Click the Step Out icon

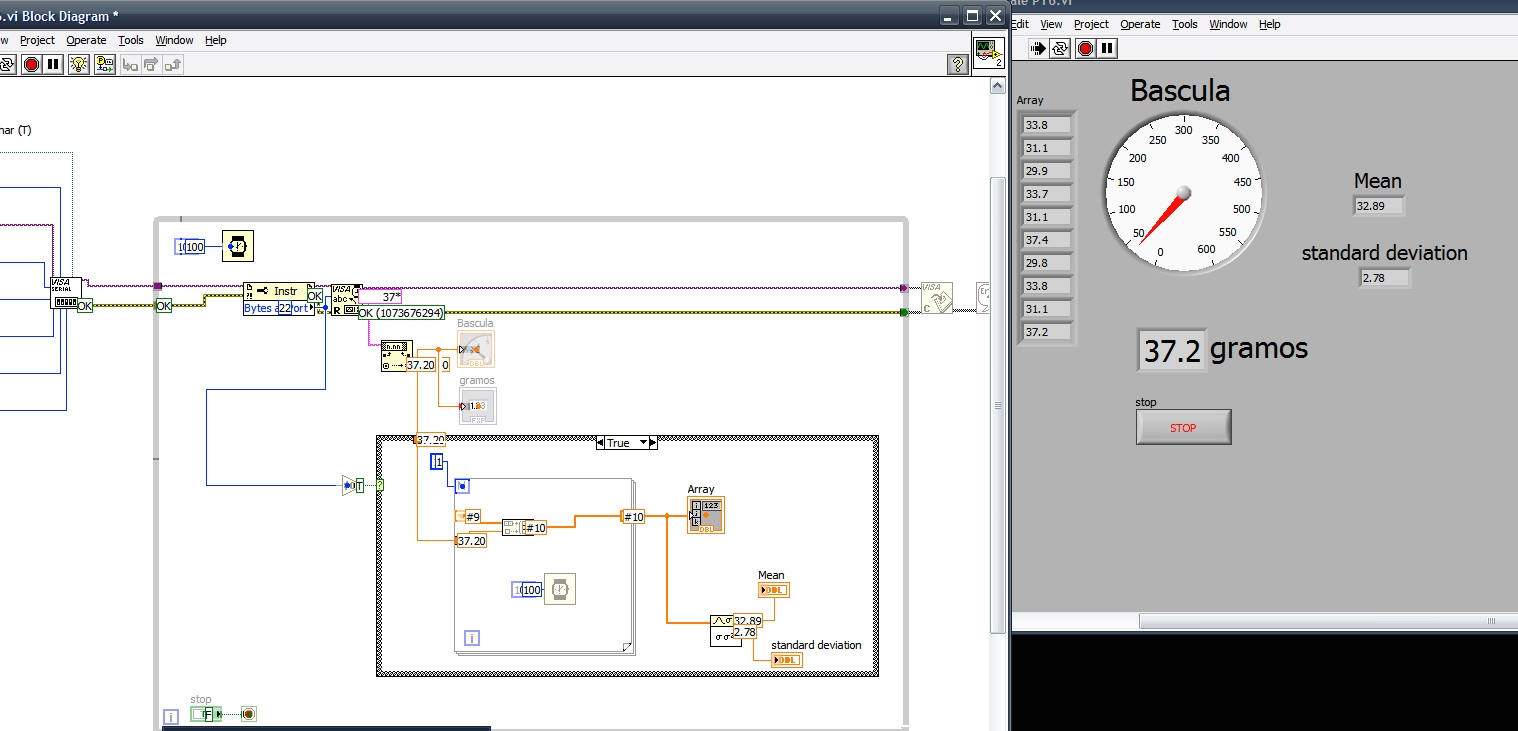tap(173, 64)
